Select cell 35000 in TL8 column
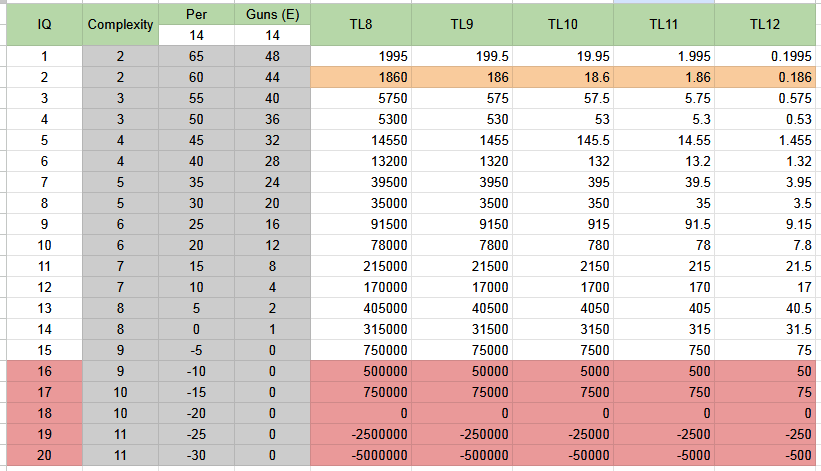 point(361,203)
